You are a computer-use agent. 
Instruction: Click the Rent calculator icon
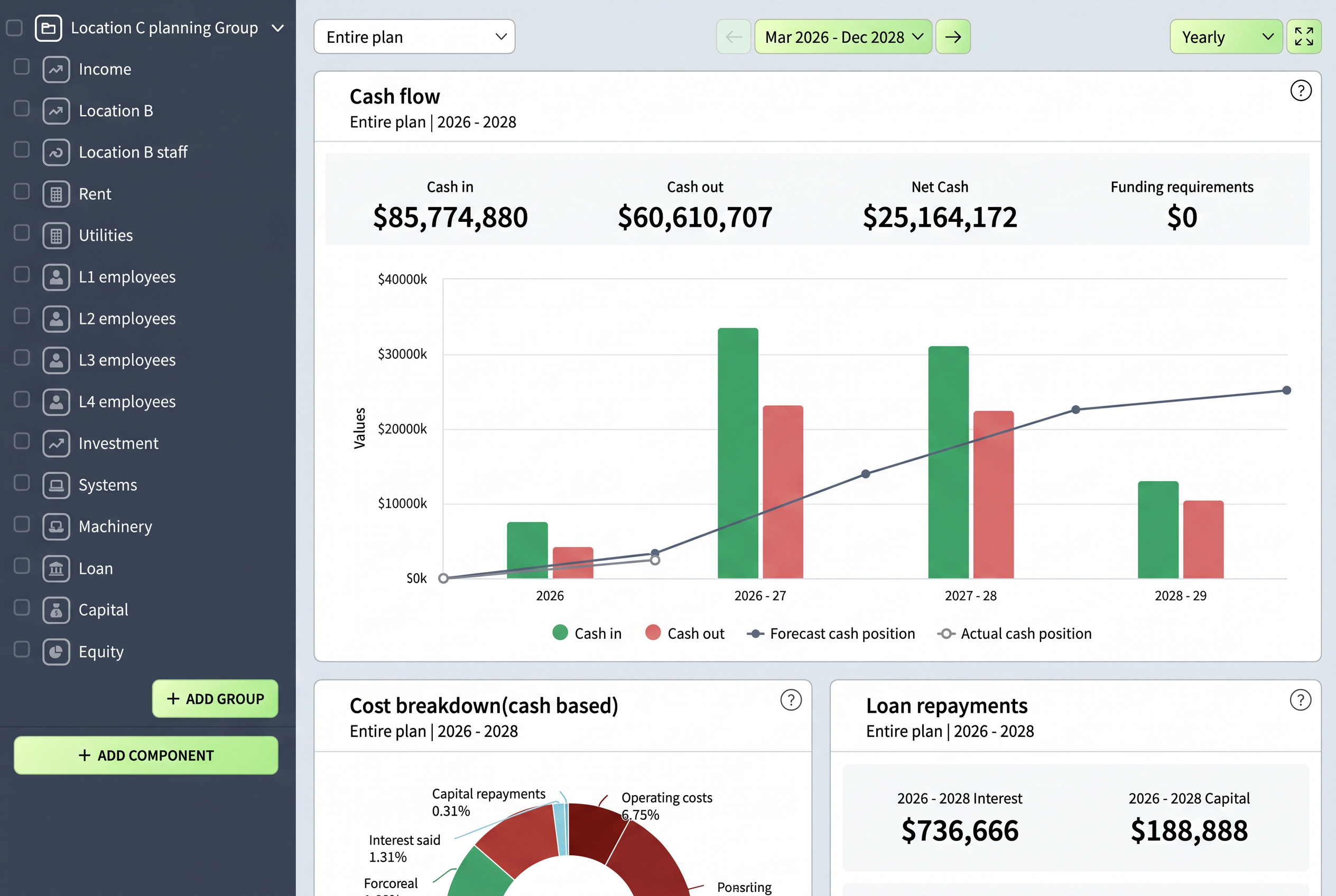pos(56,194)
